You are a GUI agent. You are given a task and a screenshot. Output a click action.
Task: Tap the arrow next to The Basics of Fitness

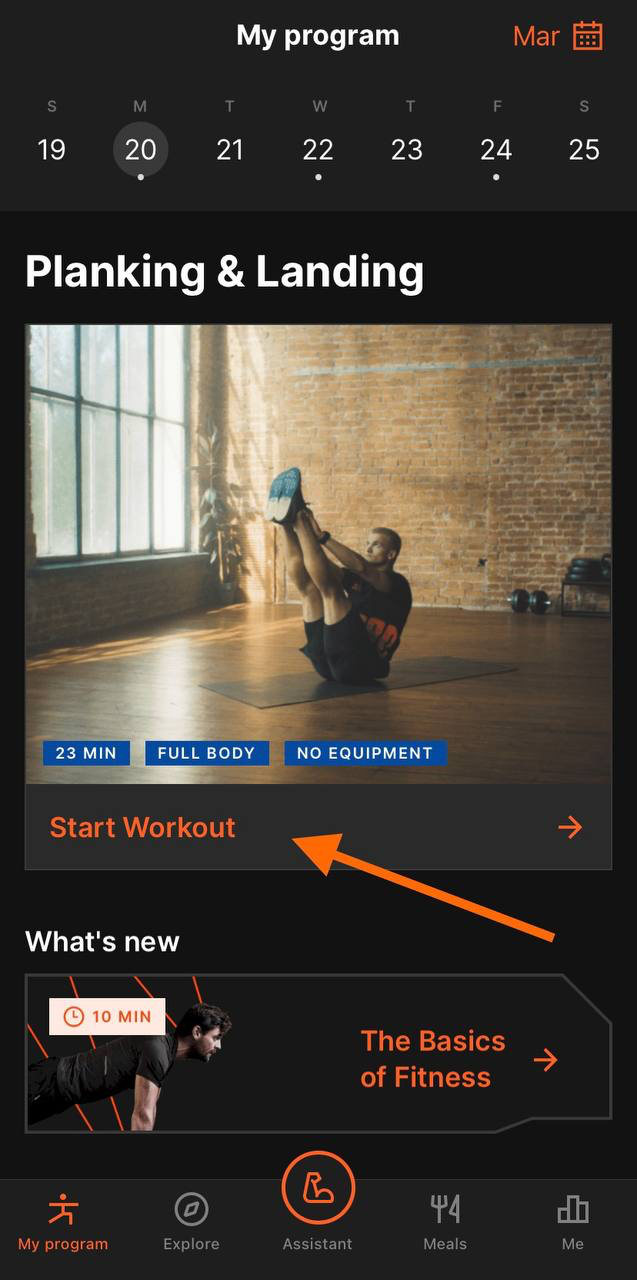[546, 1060]
